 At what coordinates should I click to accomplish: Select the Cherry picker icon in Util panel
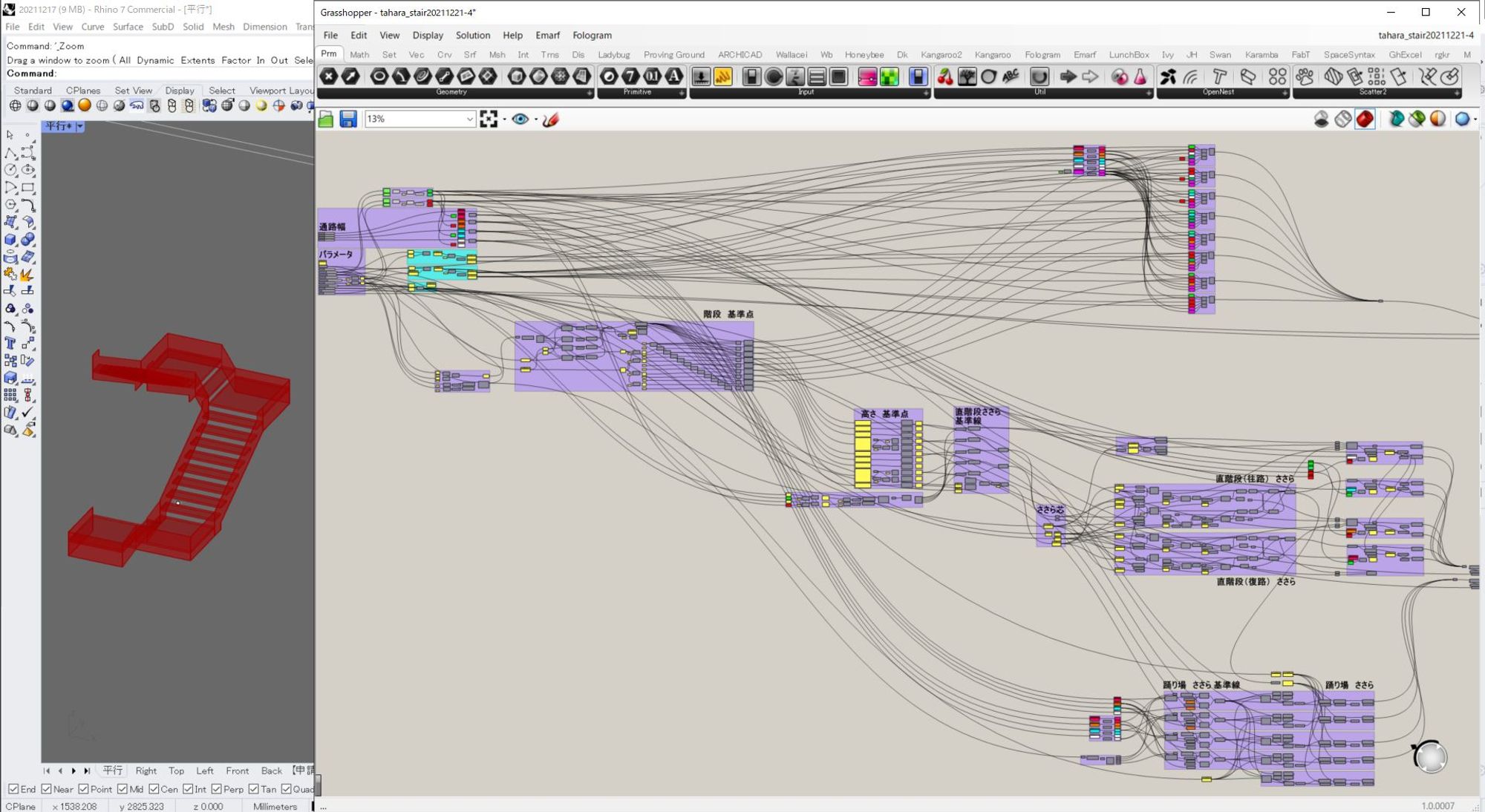[945, 76]
